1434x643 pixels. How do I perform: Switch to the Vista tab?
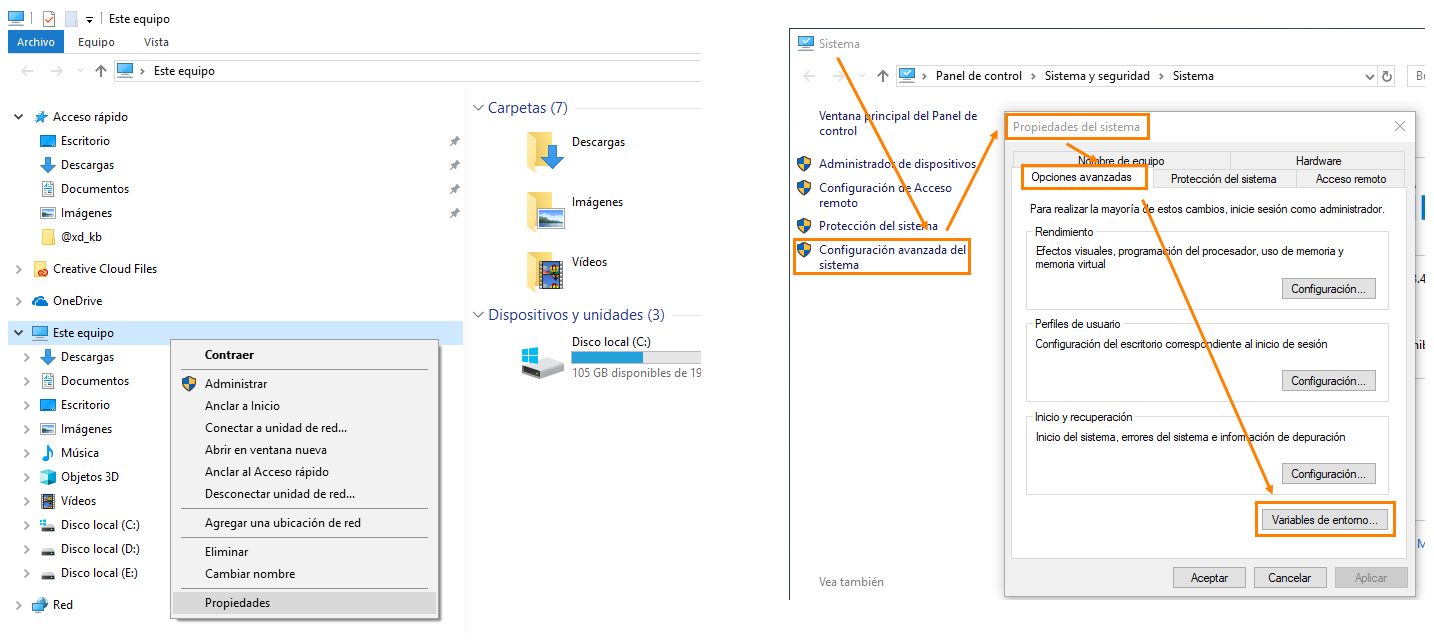156,42
